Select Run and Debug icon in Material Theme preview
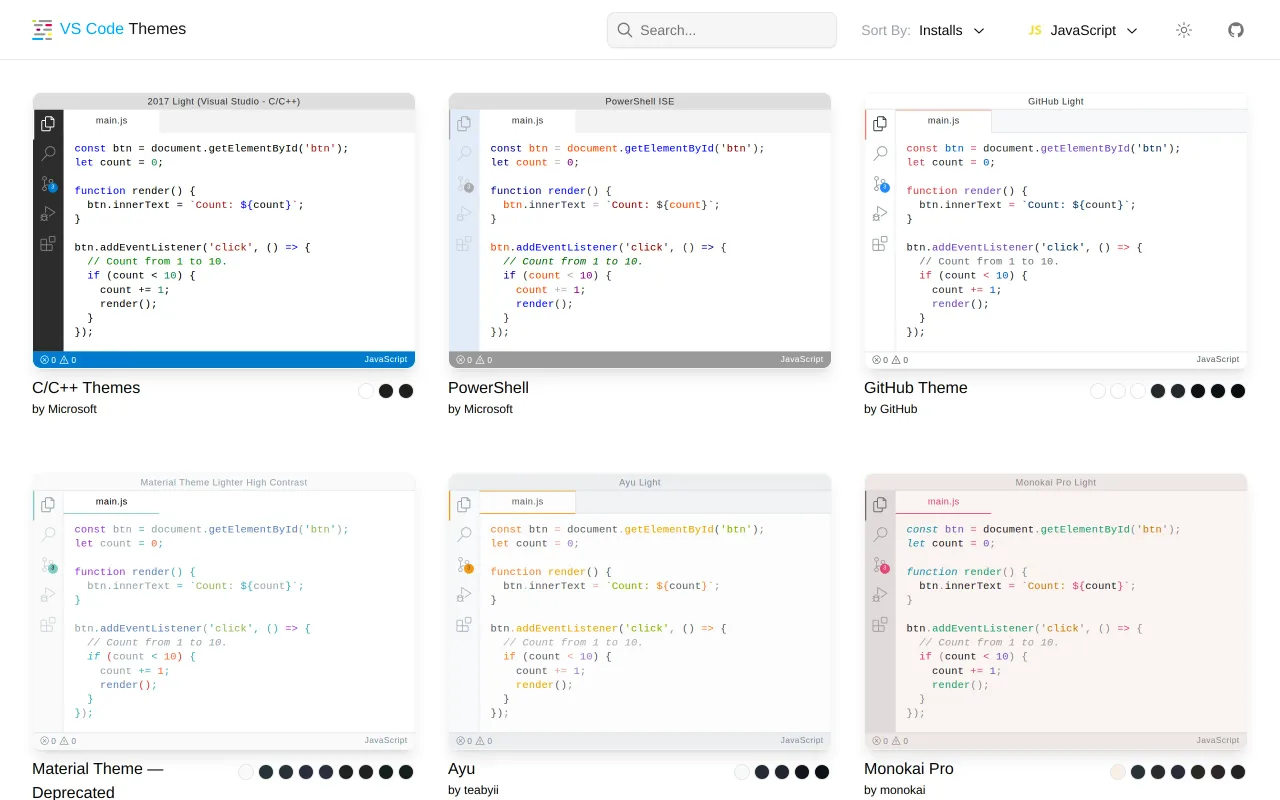This screenshot has height=800, width=1280. click(x=48, y=595)
